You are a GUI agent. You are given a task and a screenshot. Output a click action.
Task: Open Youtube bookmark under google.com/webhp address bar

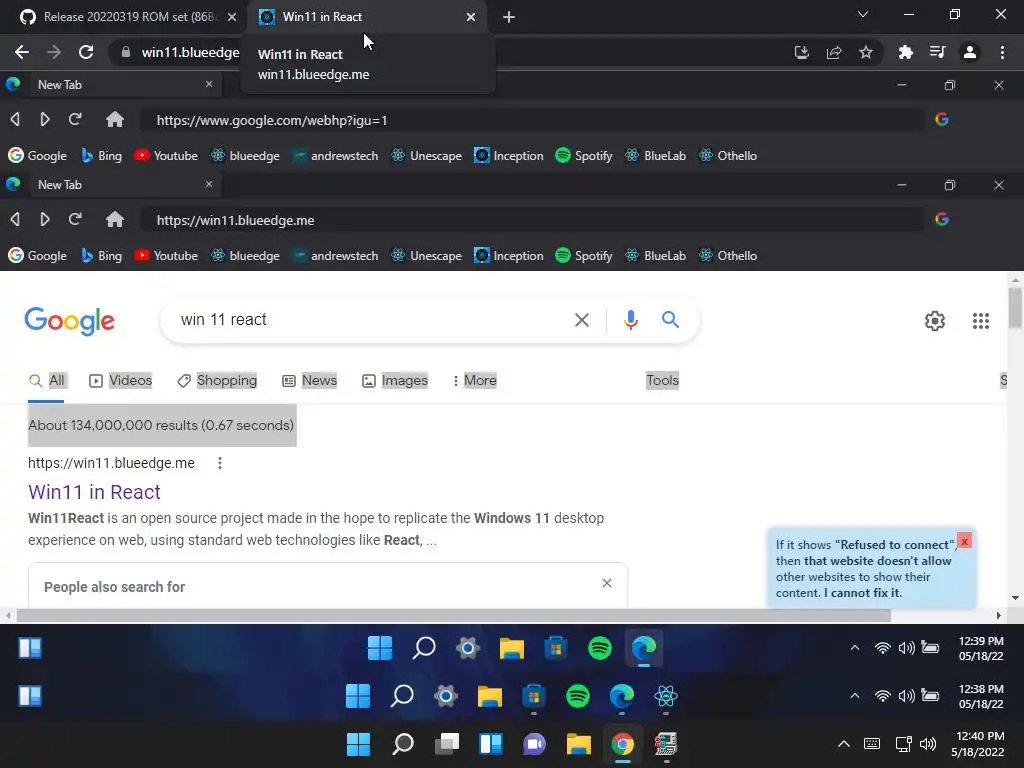166,155
